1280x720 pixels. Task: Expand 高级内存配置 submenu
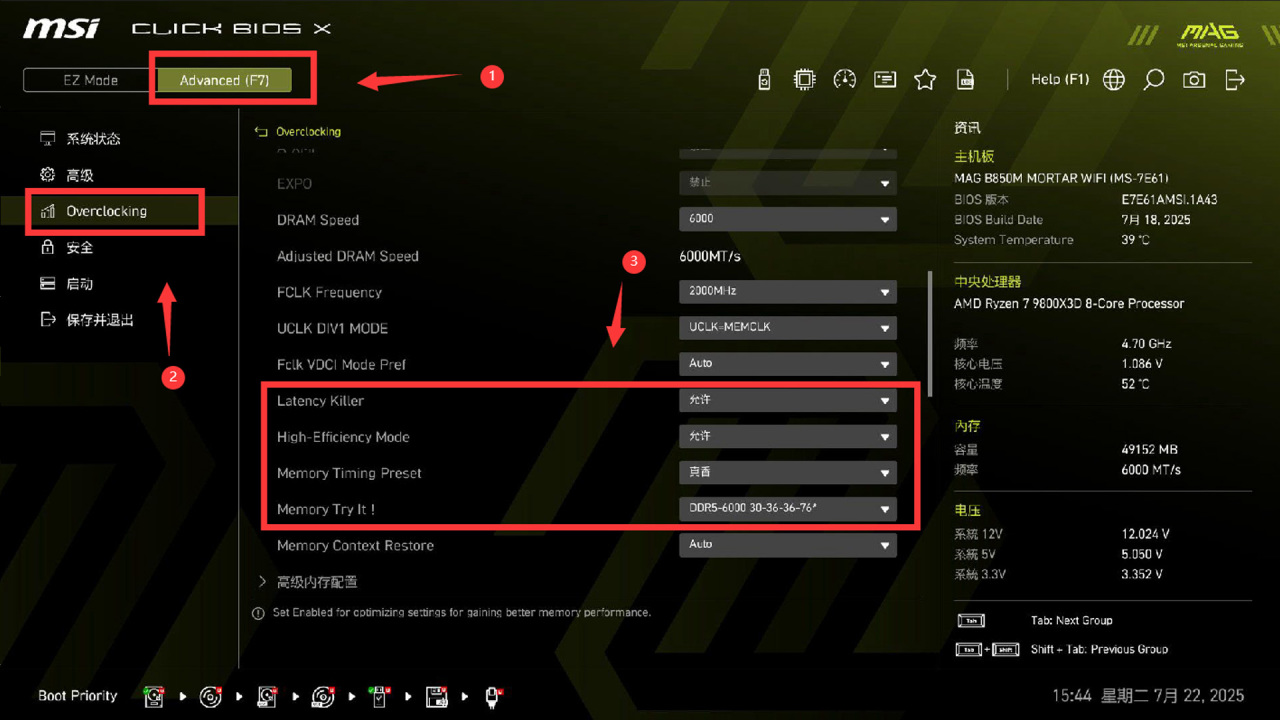coord(308,582)
